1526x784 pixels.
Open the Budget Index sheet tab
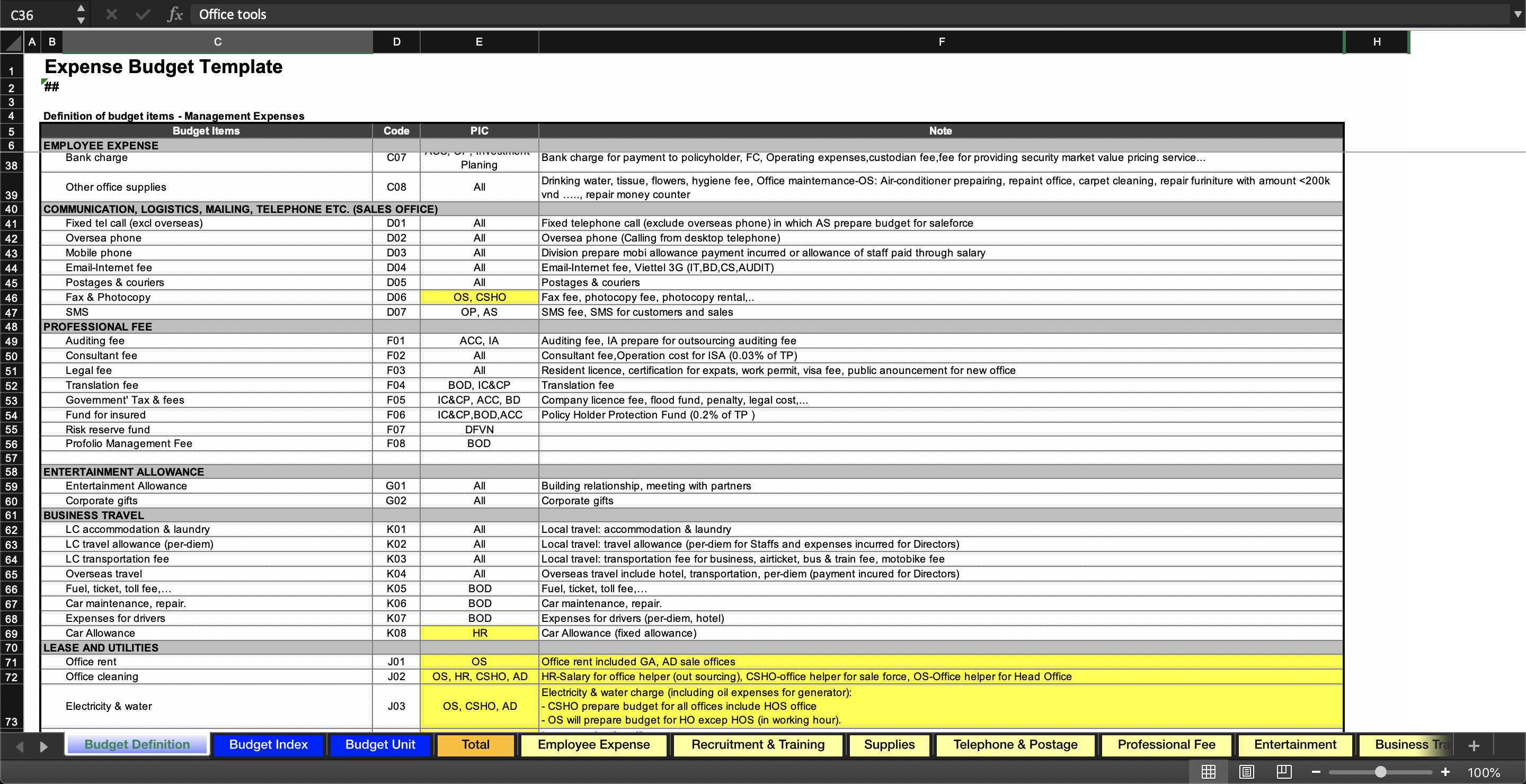[x=268, y=745]
